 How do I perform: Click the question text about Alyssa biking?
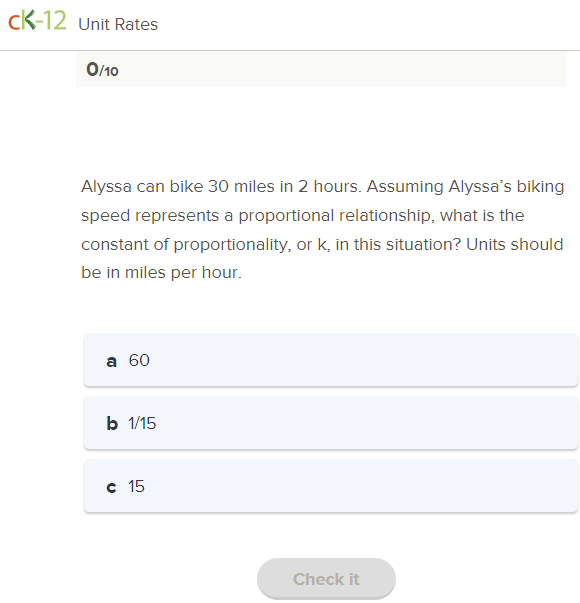point(322,229)
